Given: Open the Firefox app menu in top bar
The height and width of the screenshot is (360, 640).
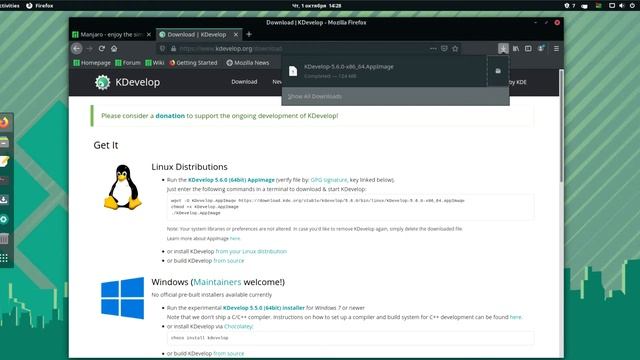Looking at the screenshot, I should point(40,5).
